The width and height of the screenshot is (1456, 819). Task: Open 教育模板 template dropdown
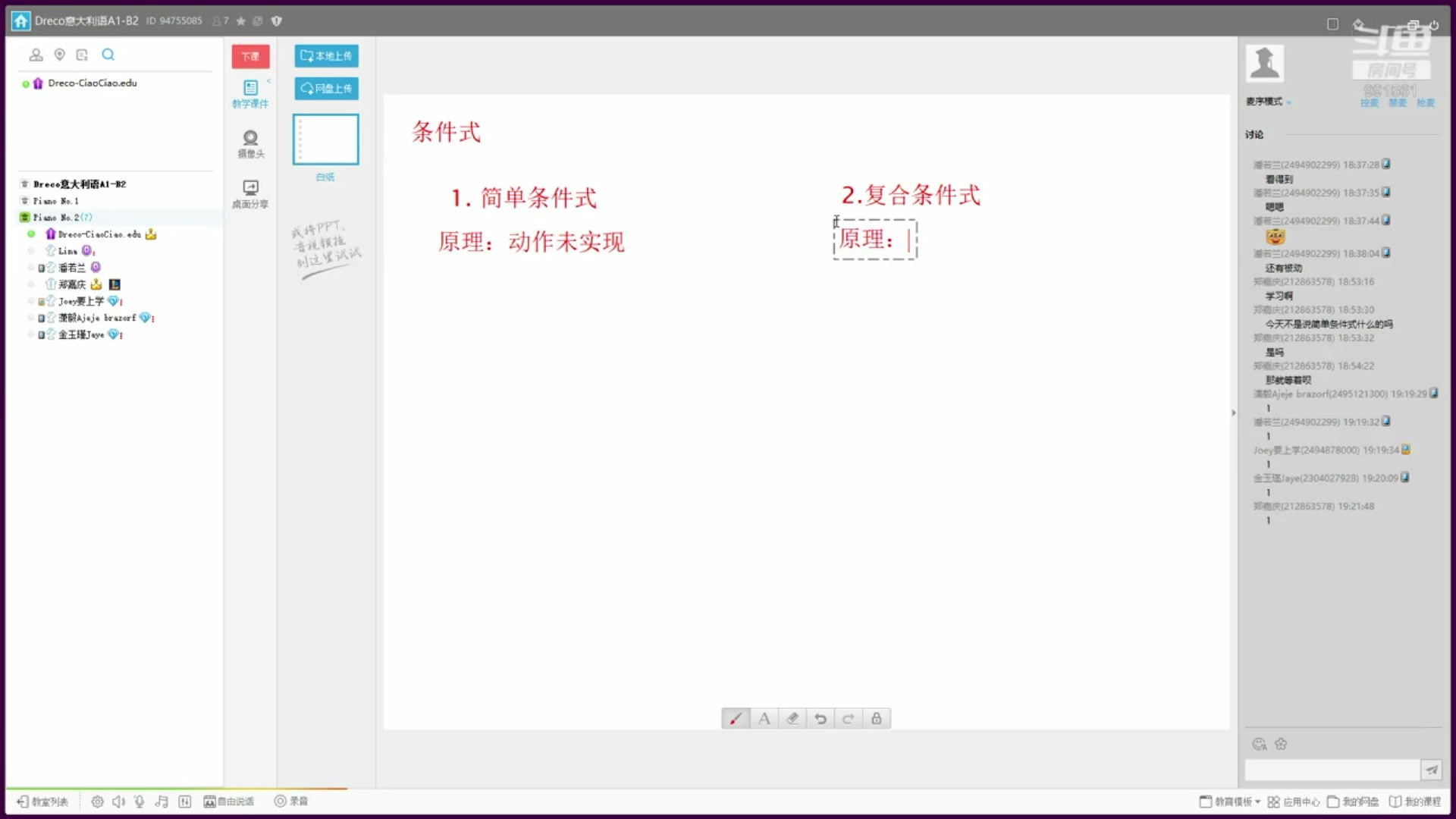[1229, 802]
